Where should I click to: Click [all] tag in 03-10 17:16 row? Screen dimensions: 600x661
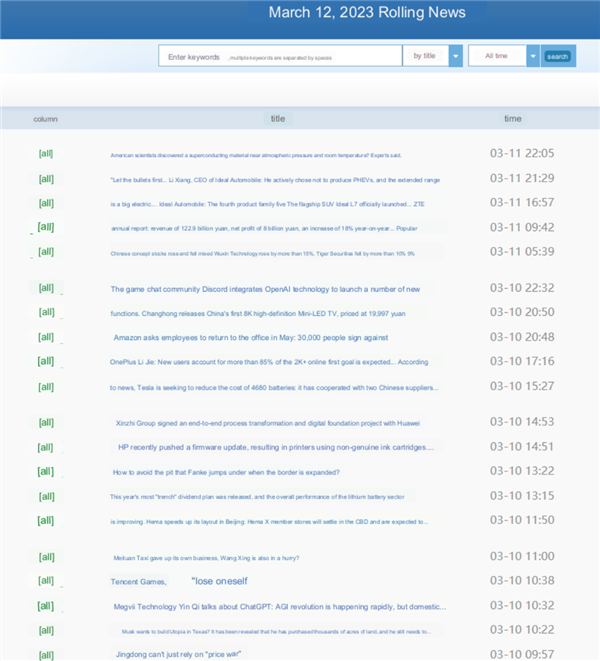(x=46, y=361)
